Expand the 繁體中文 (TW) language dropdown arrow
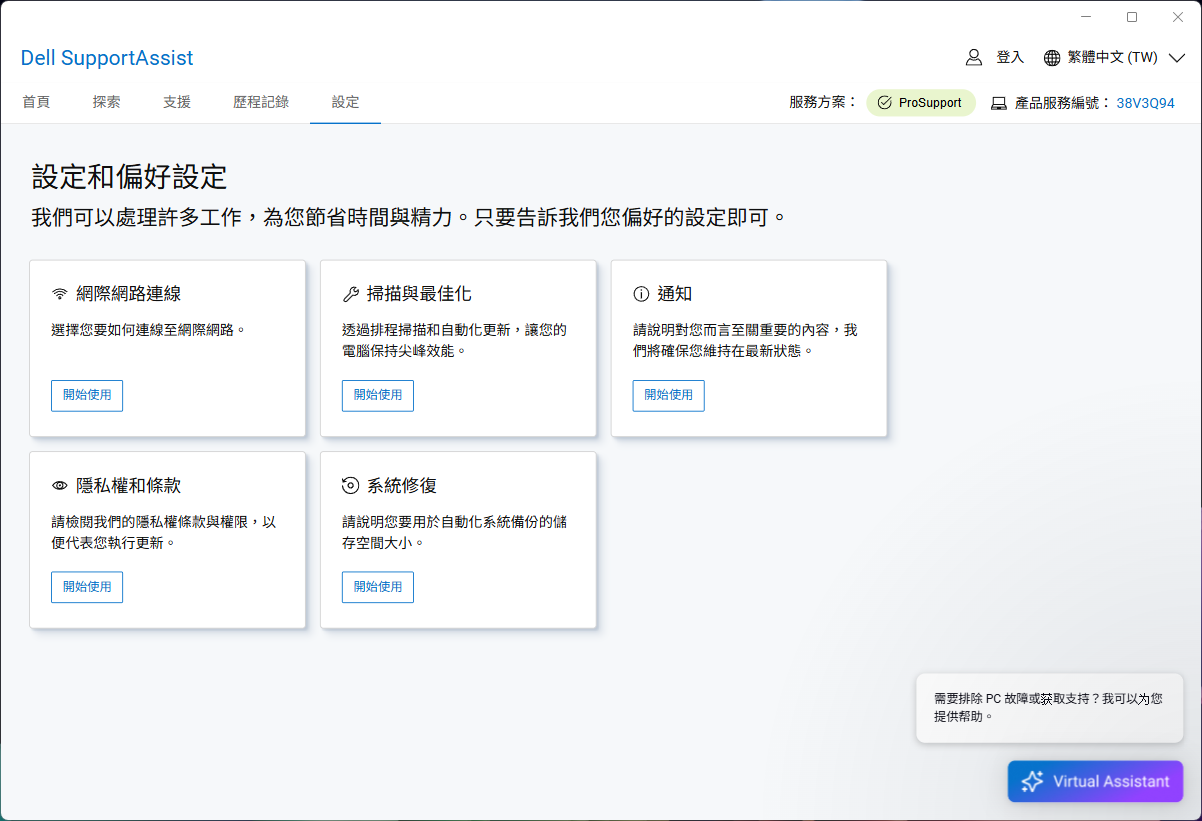 [1176, 58]
